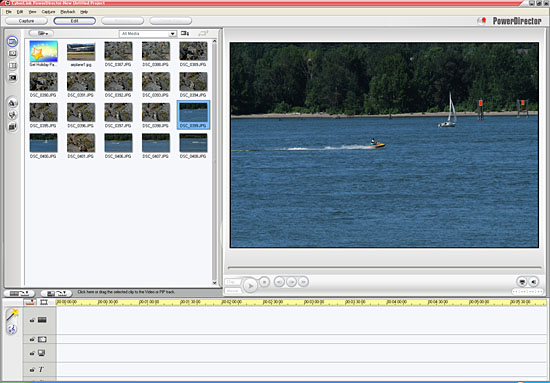Screen dimensions: 550x383
Task: Open the Playback menu
Action: pos(68,12)
